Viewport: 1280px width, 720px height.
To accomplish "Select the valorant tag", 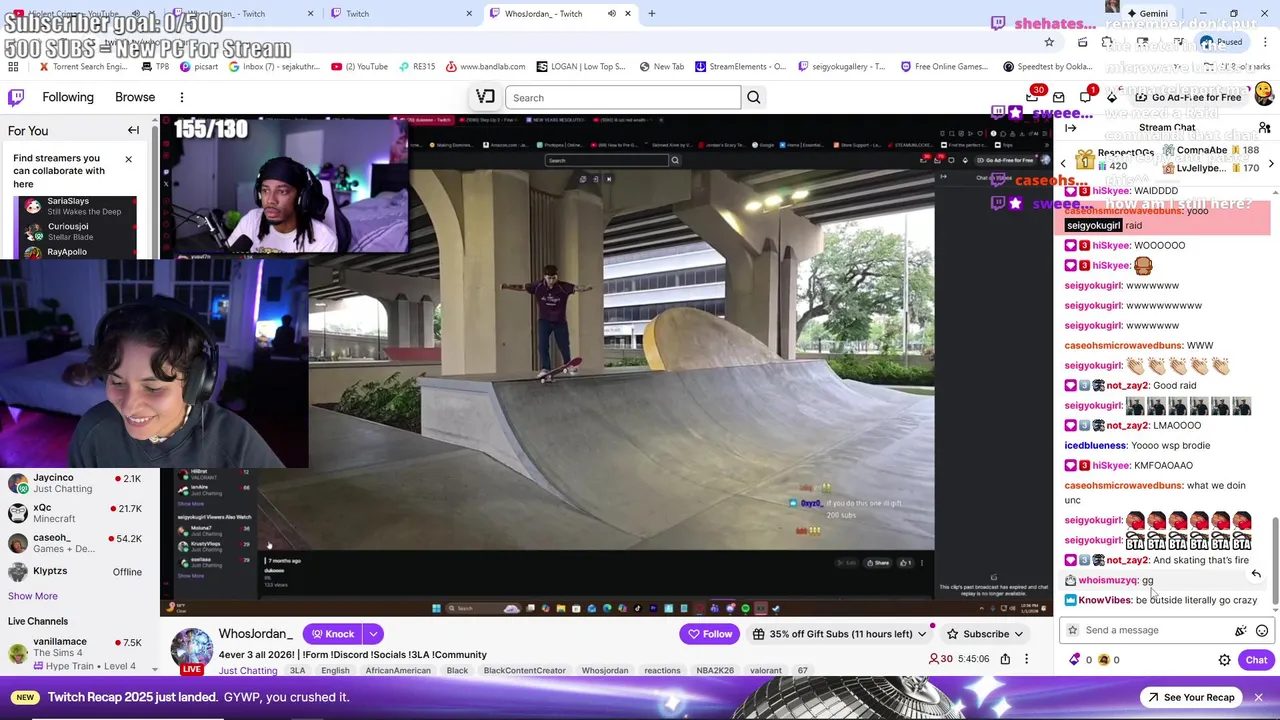I will point(766,671).
